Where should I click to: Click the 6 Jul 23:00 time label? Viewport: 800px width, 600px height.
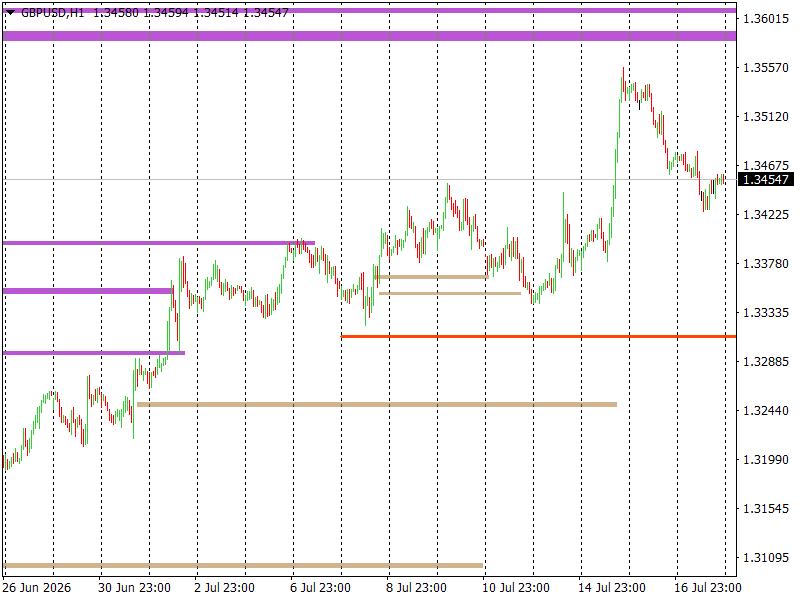320,588
